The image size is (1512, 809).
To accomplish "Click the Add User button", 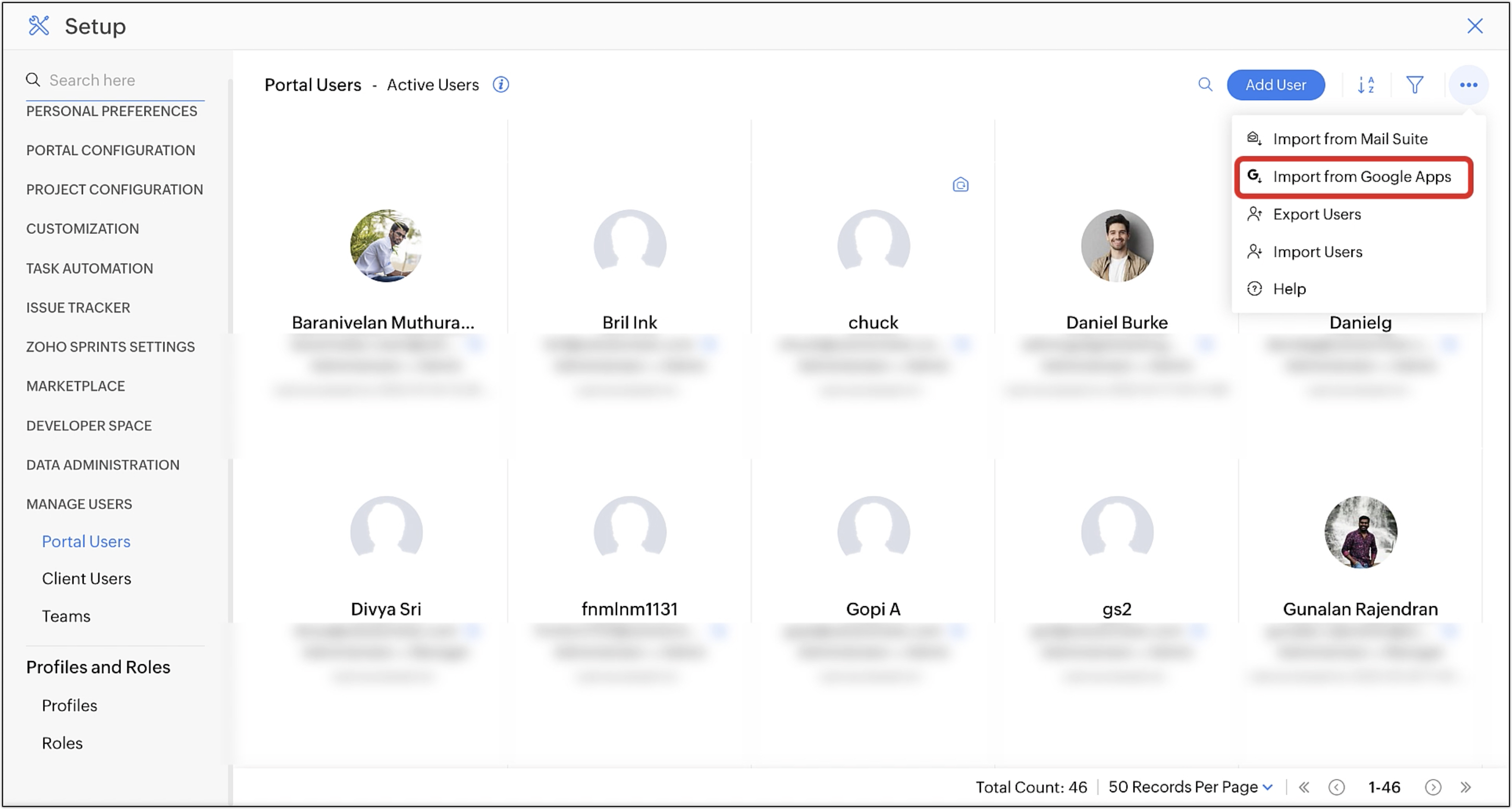I will pyautogui.click(x=1276, y=85).
